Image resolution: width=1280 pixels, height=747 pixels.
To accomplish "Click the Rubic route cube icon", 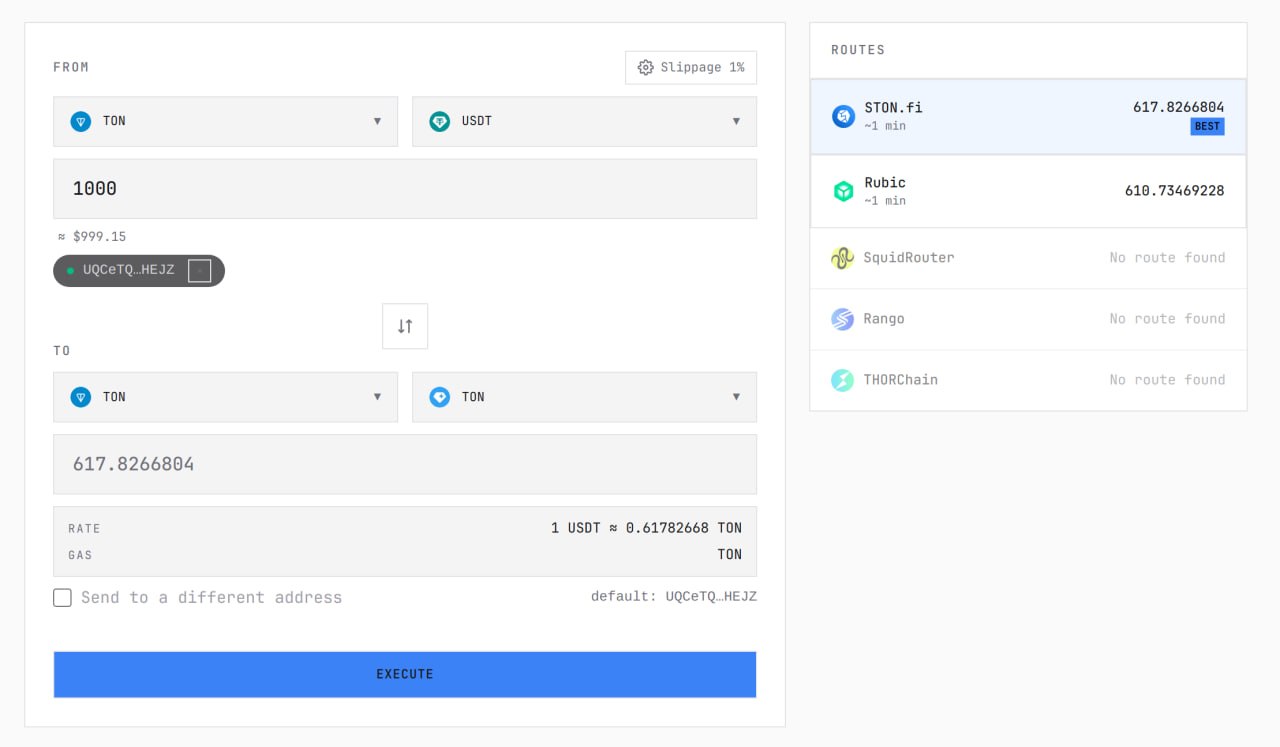I will pos(843,191).
